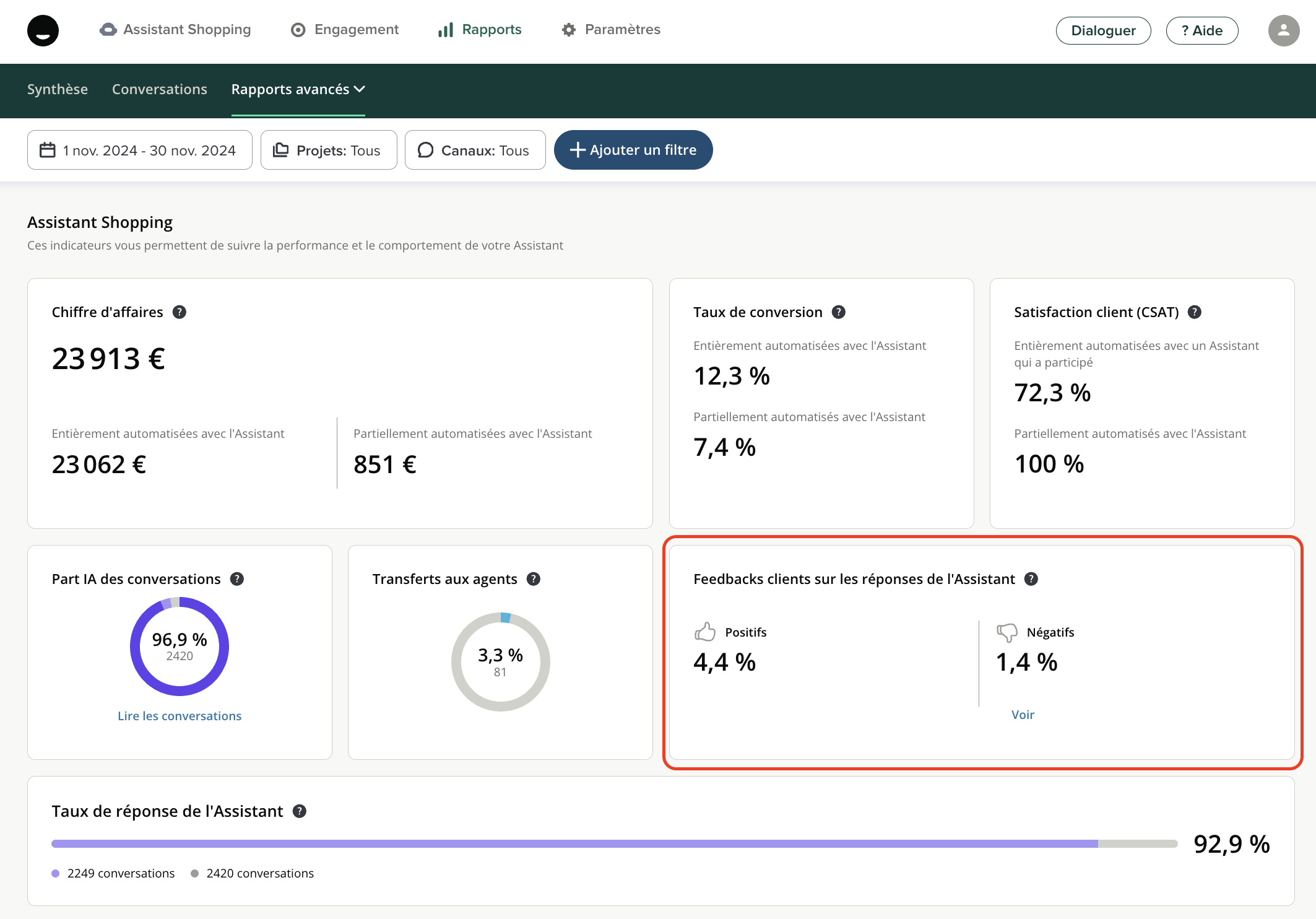Click help icon beside Taux de conversion
The image size is (1316, 919).
click(839, 312)
